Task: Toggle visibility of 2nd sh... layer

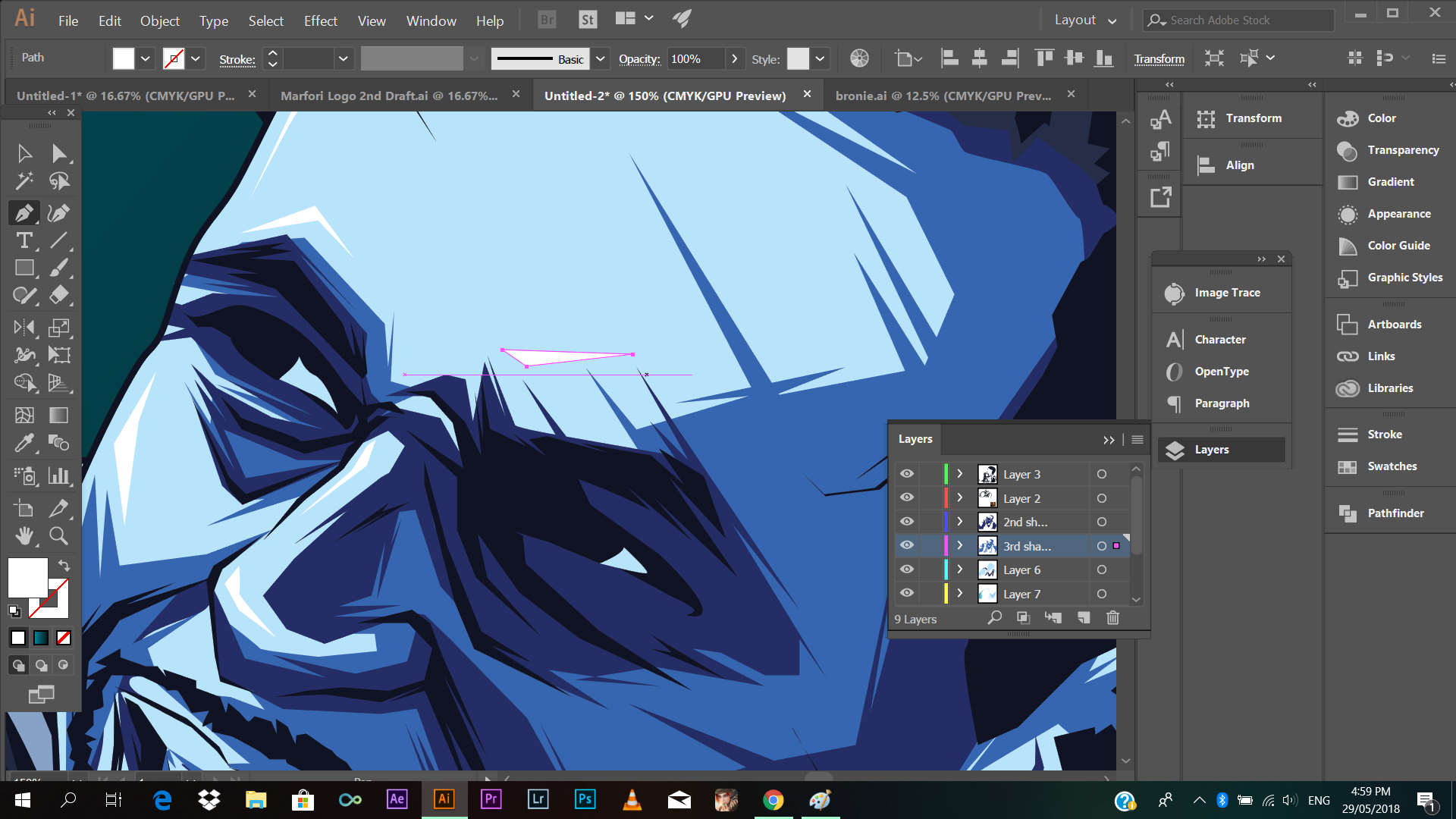Action: 907,522
